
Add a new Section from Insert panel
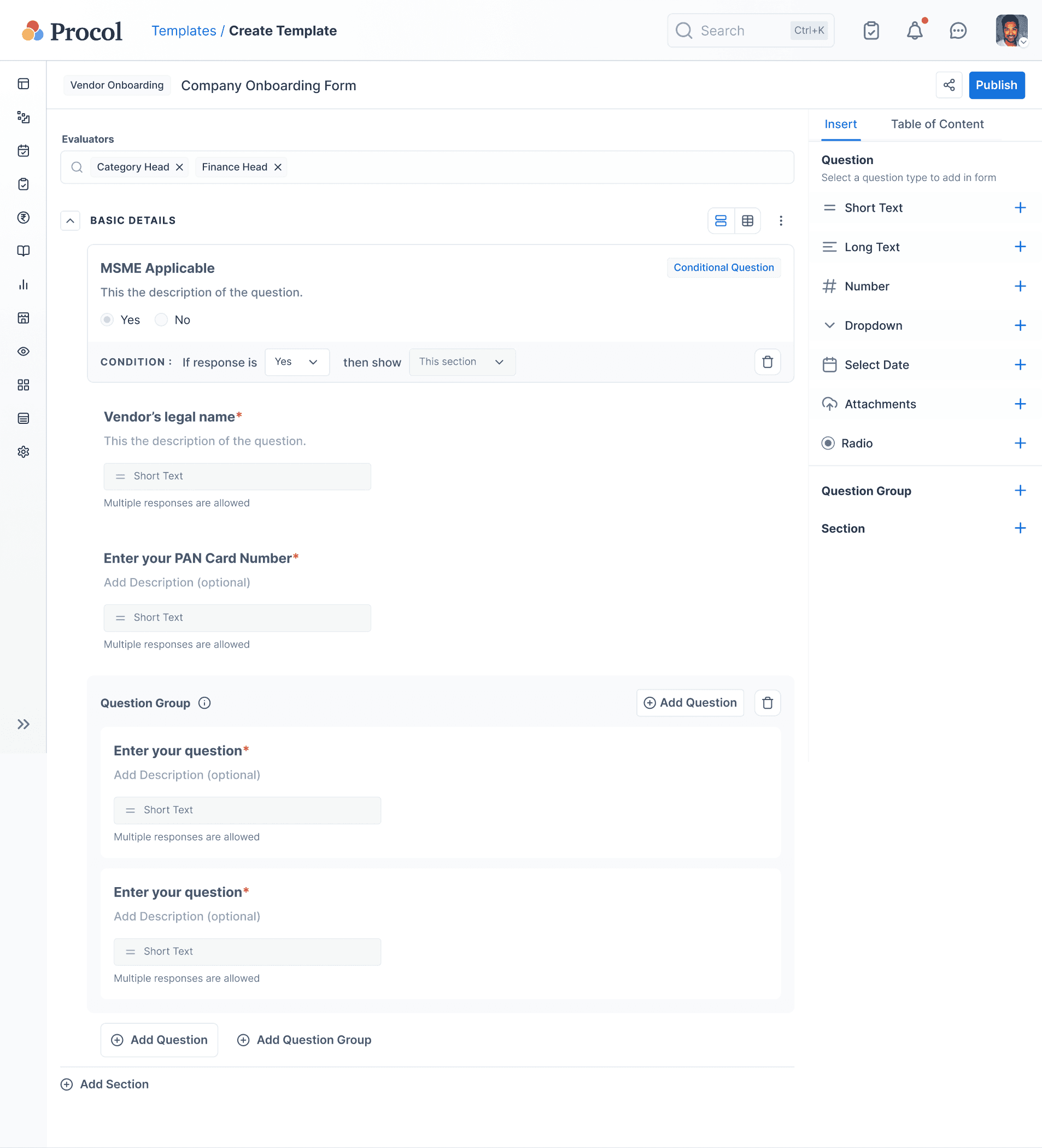tap(1020, 528)
